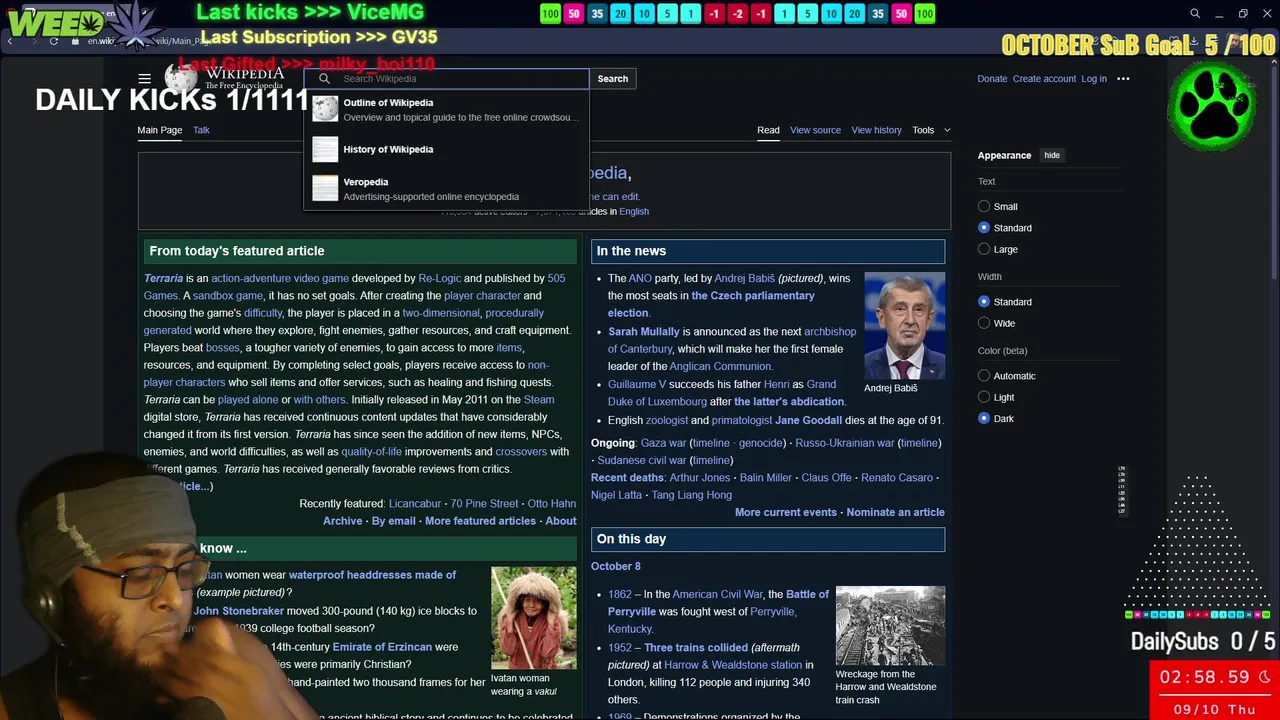Select Standard text size

coord(984,228)
